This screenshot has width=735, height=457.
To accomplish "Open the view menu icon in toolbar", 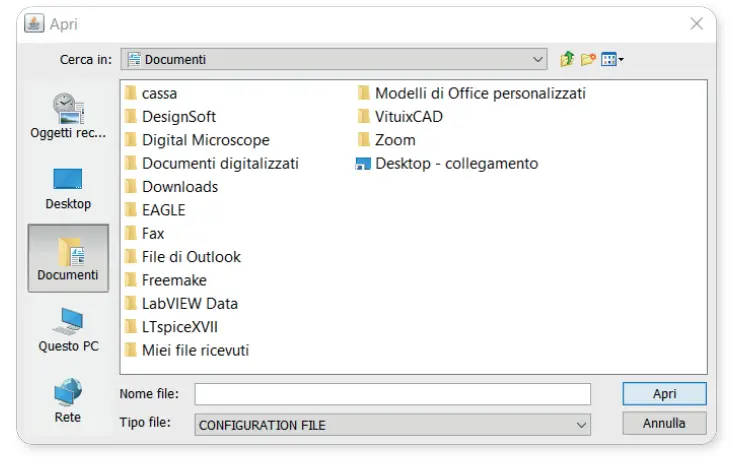I will (x=611, y=59).
